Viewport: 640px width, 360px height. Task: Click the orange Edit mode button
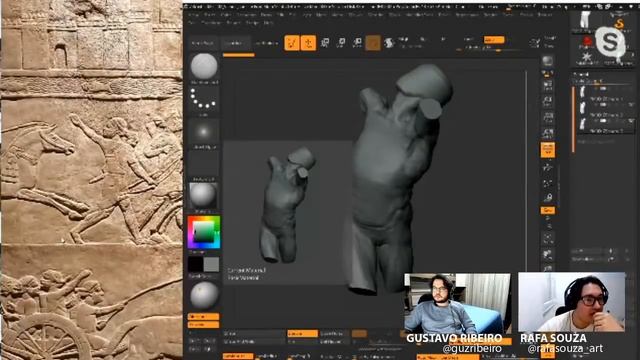click(x=292, y=43)
